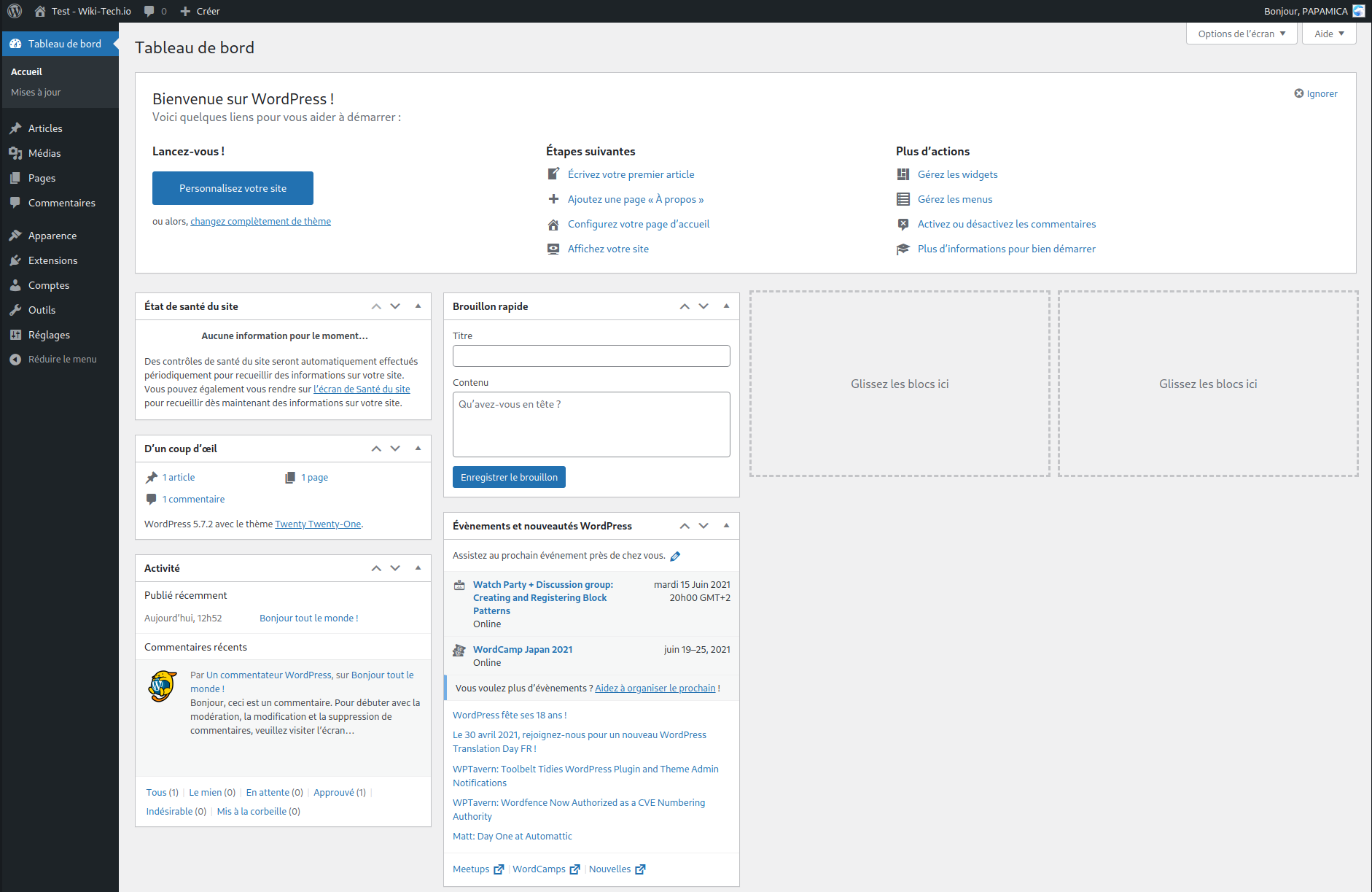
Task: Click the Titre input field
Action: (x=591, y=356)
